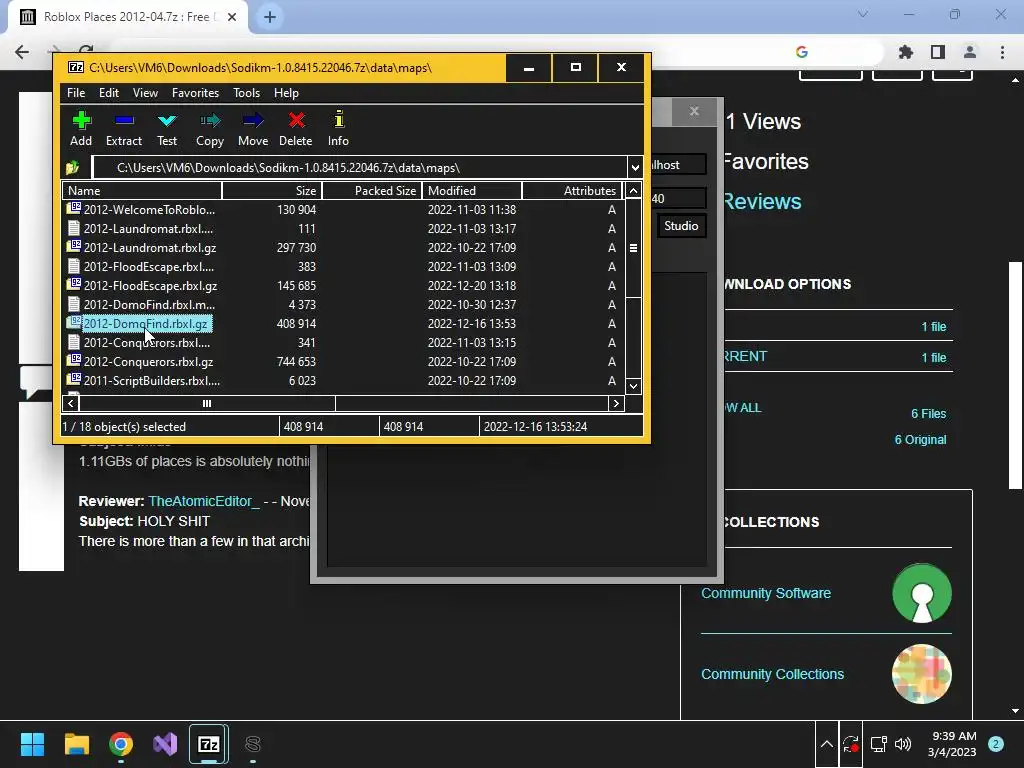Viewport: 1024px width, 768px height.
Task: Click the Reviews link on the archive page
Action: pos(762,202)
